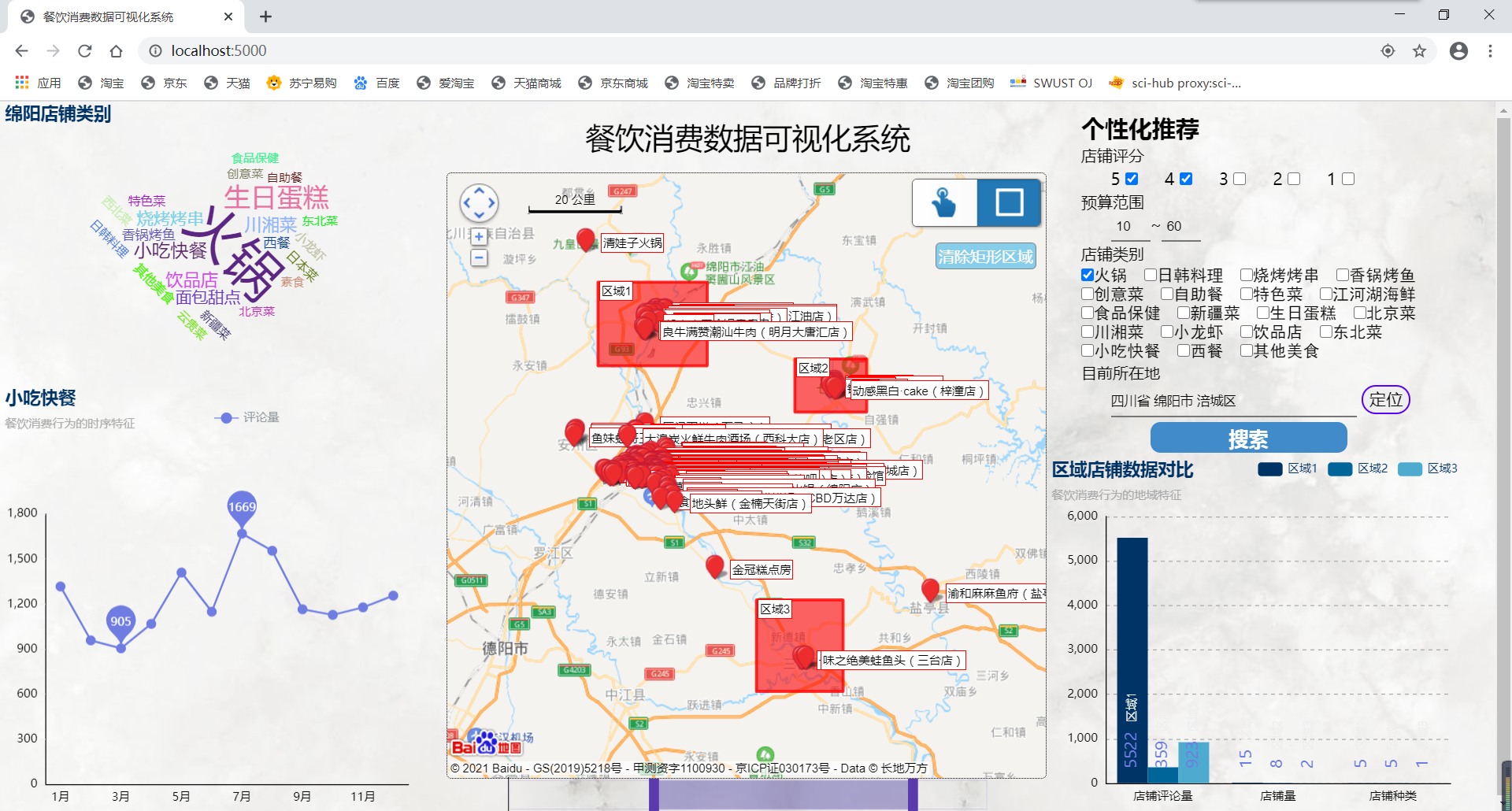1512x811 pixels.
Task: Uncheck the rating 4 checkbox
Action: tap(1186, 179)
